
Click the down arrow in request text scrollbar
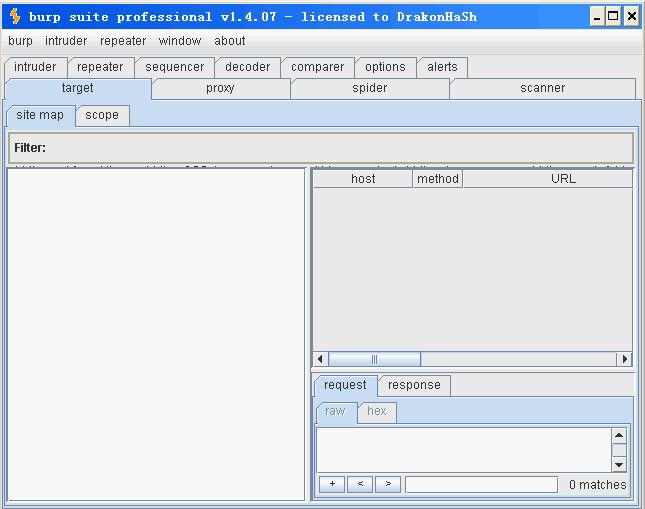click(619, 465)
